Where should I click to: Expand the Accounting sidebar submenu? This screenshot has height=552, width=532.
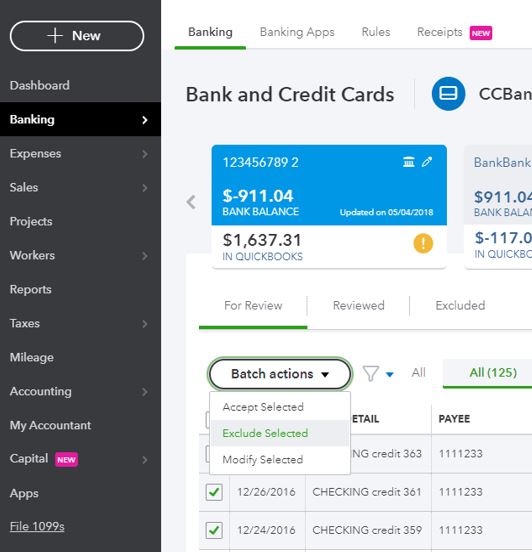click(x=145, y=392)
